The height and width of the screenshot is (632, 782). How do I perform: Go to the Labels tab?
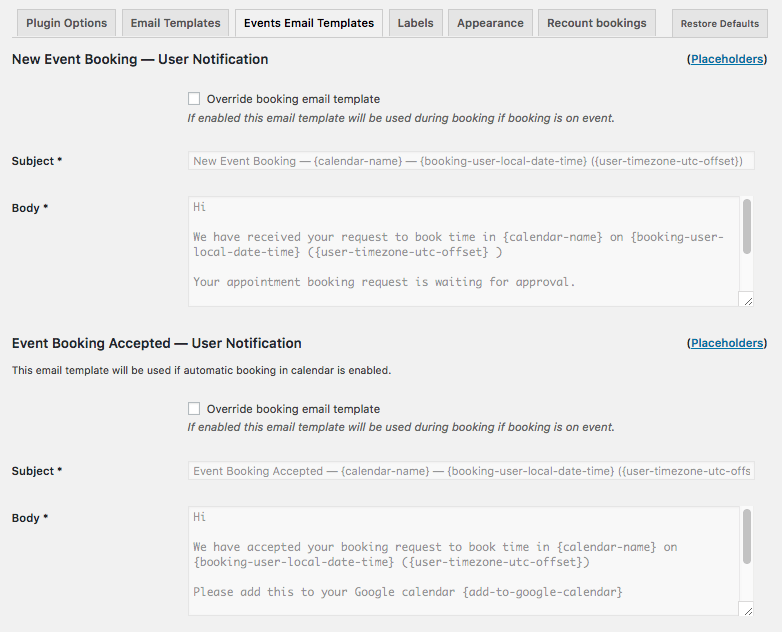(x=416, y=23)
